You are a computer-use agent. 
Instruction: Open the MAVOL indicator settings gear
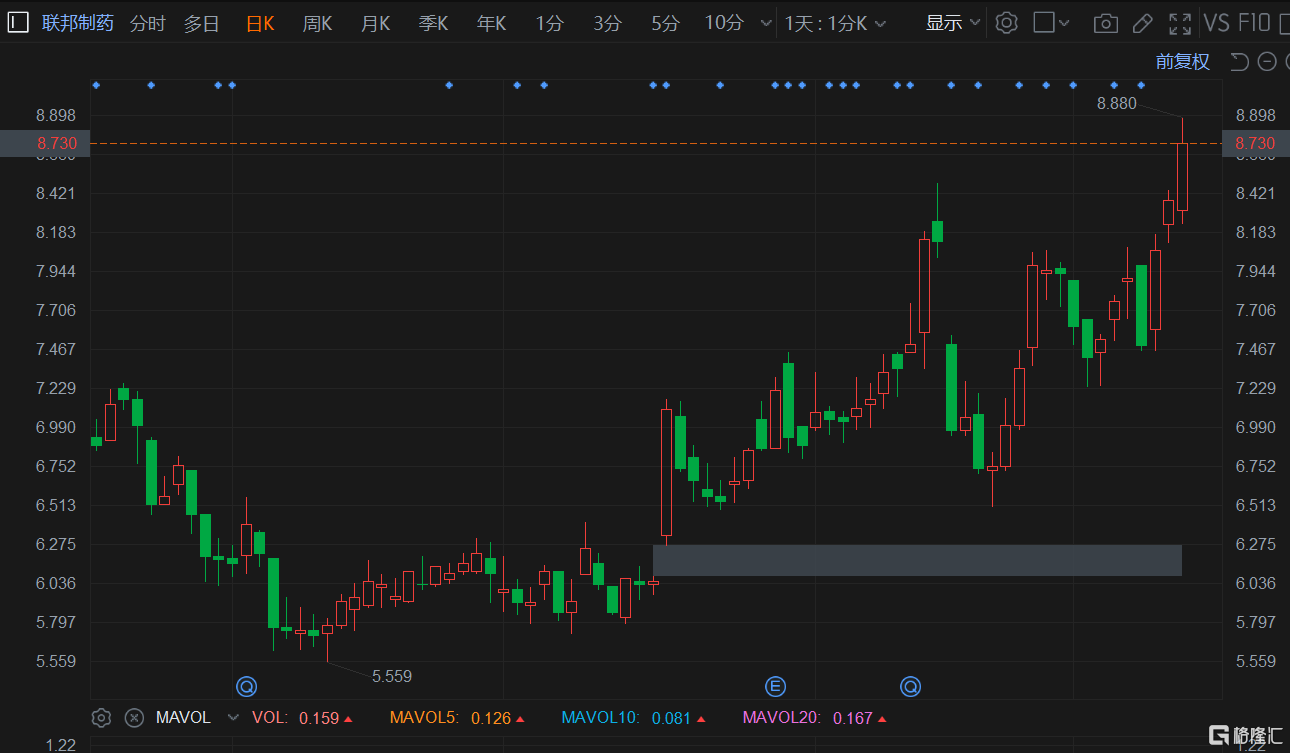[101, 717]
